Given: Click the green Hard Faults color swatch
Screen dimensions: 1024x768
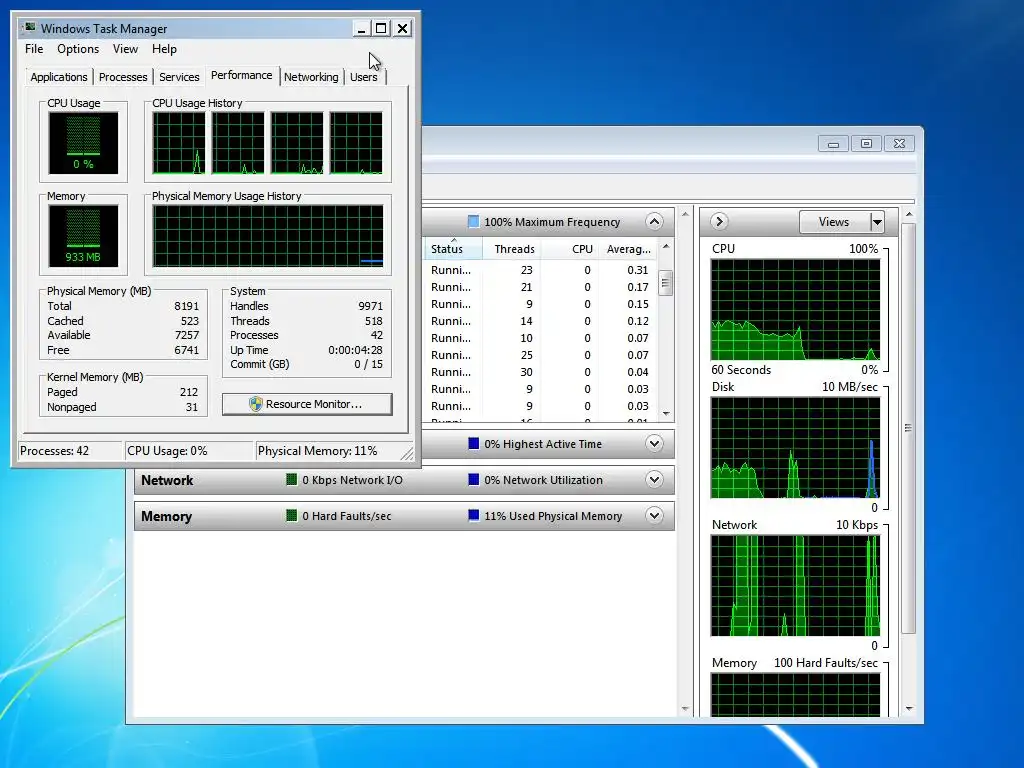Looking at the screenshot, I should [292, 516].
